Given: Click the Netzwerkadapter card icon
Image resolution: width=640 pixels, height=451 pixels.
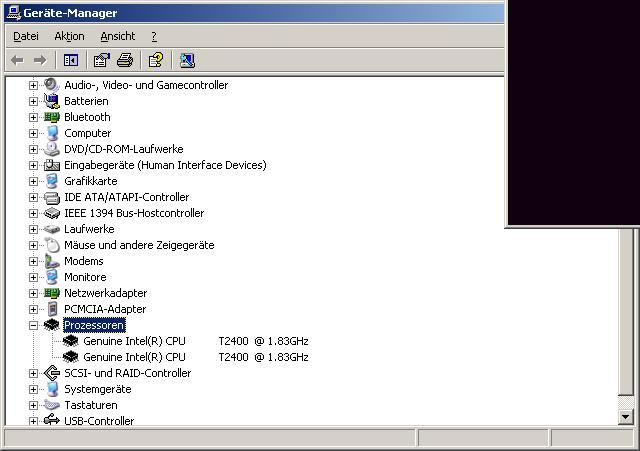Looking at the screenshot, I should (52, 293).
